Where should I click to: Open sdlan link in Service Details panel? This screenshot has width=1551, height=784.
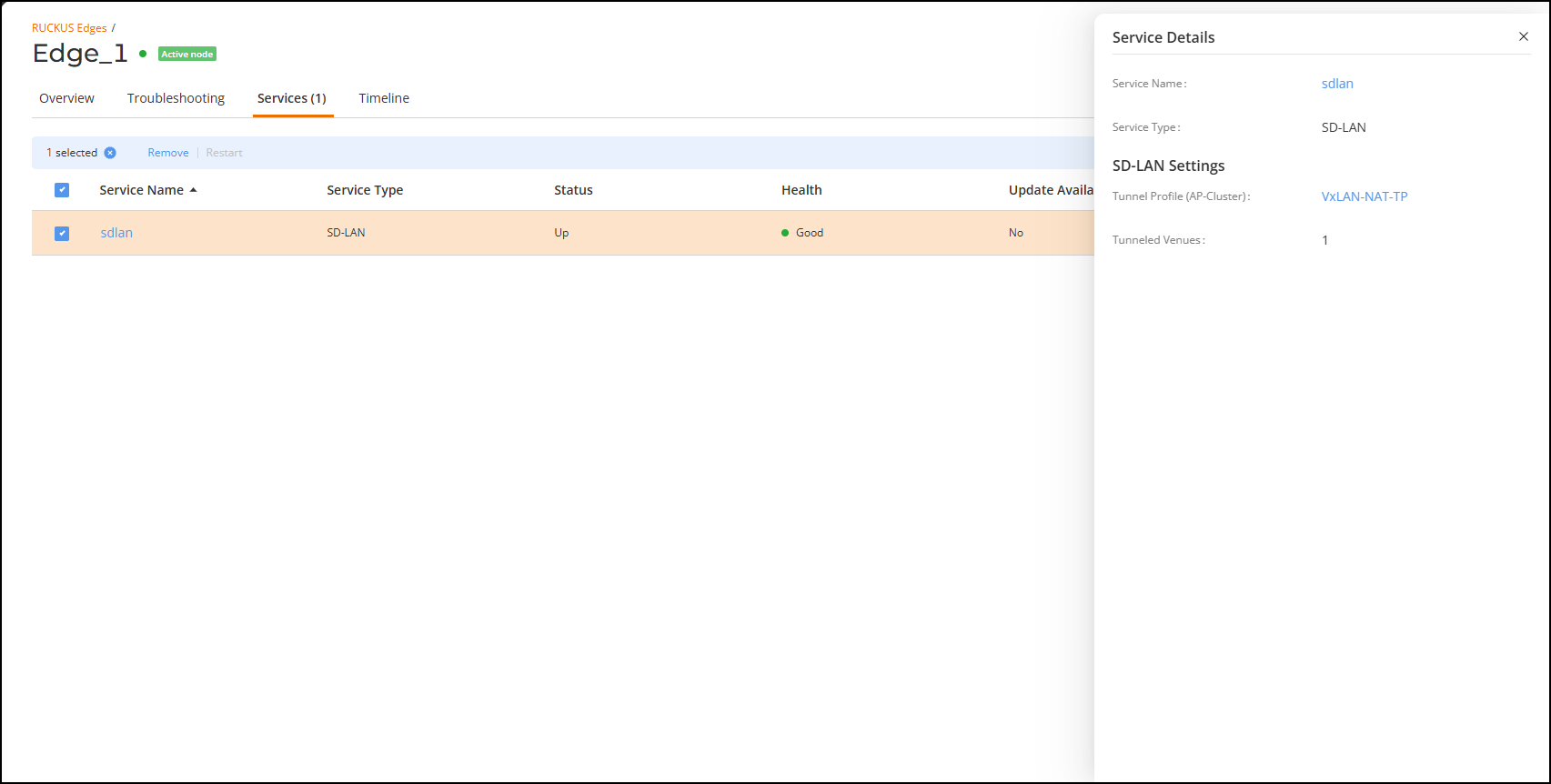tap(1337, 84)
